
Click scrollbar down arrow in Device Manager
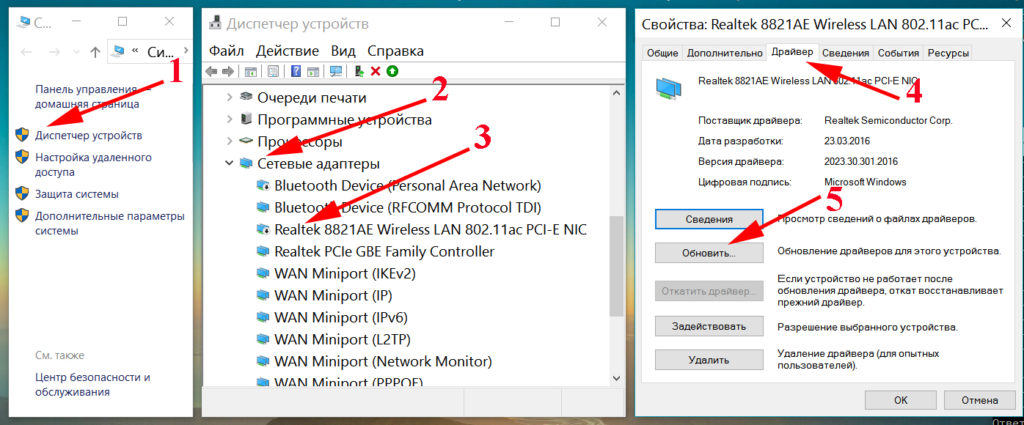click(616, 378)
